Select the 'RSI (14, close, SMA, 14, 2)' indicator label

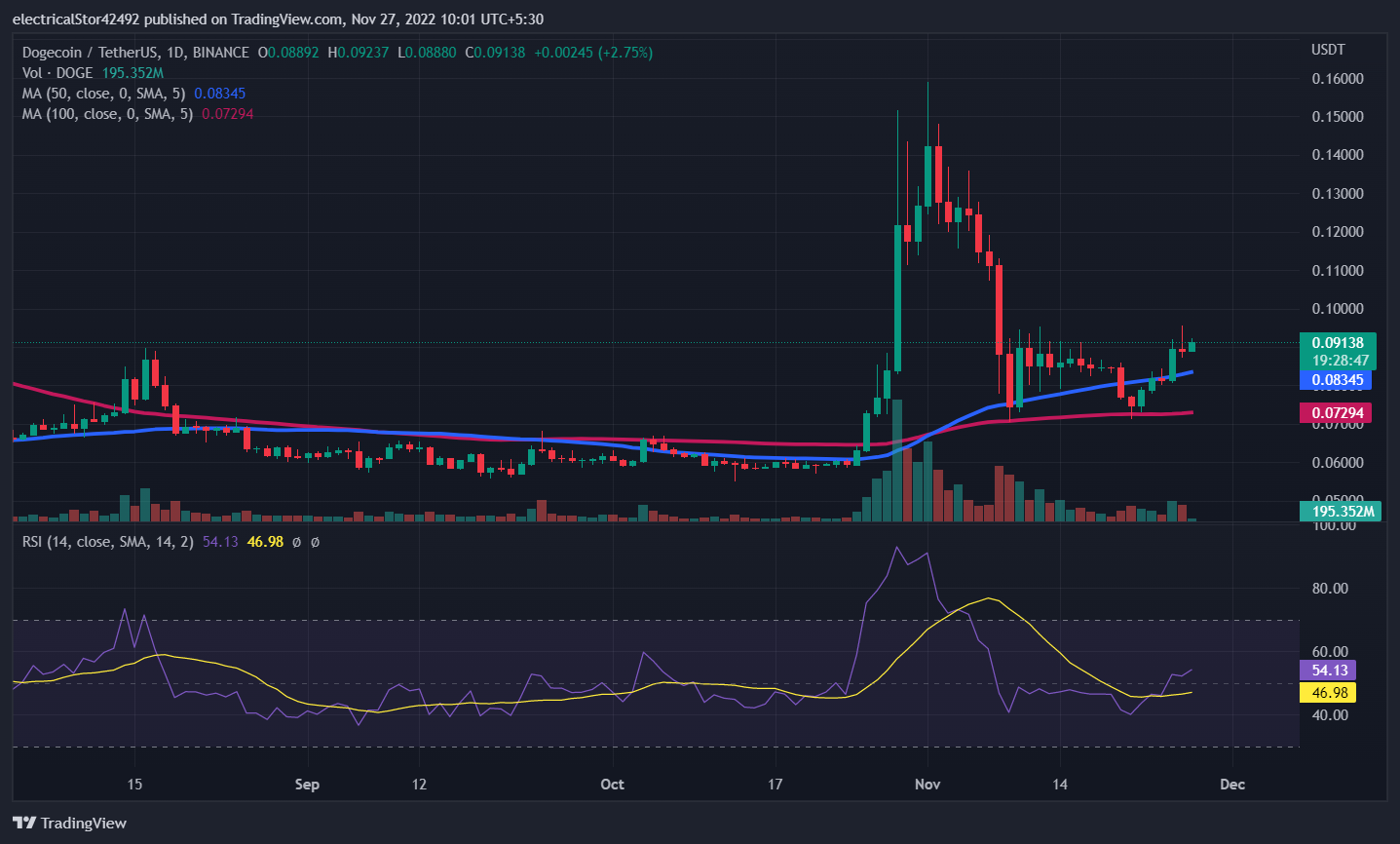click(x=108, y=542)
